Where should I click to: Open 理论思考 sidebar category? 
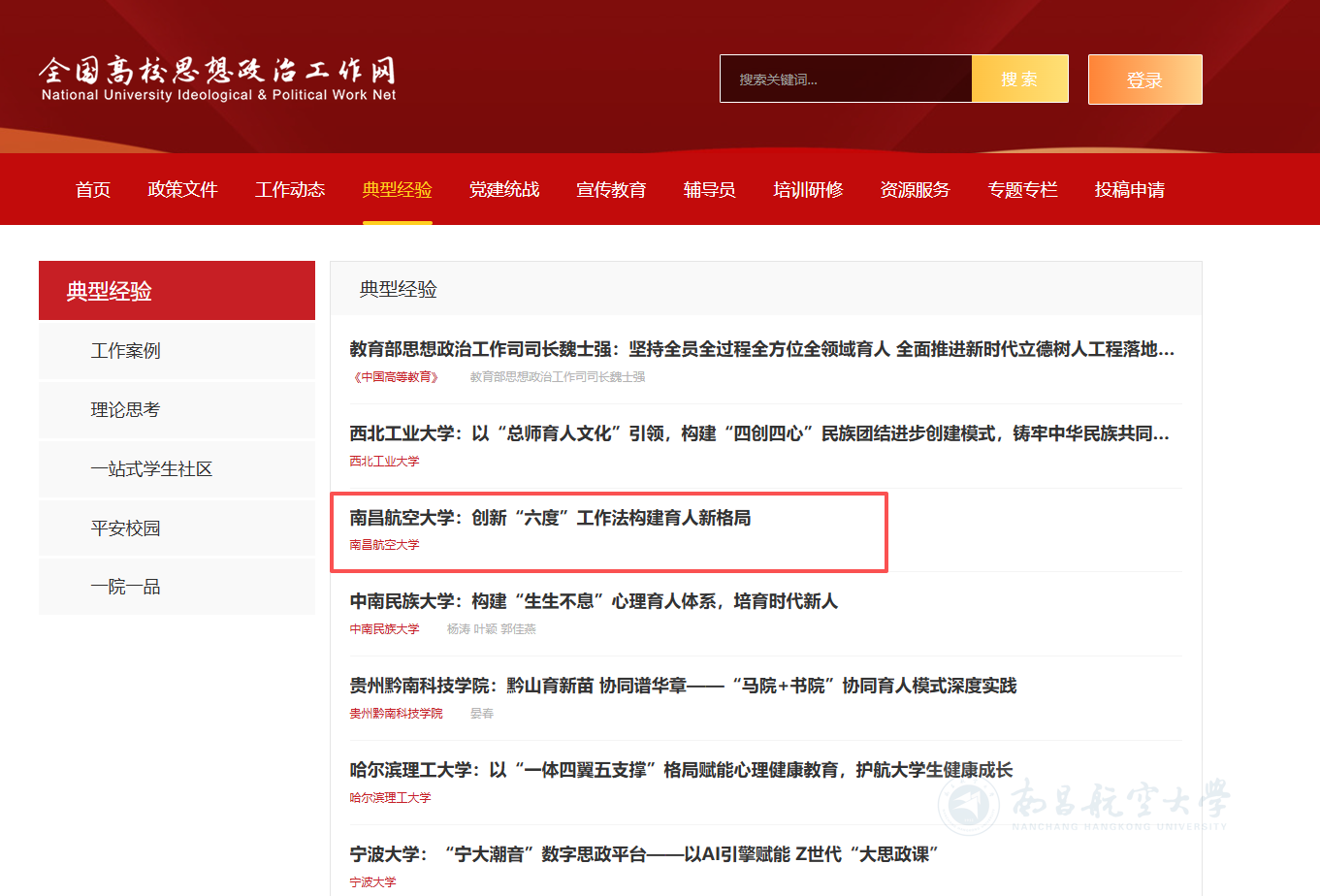click(125, 410)
